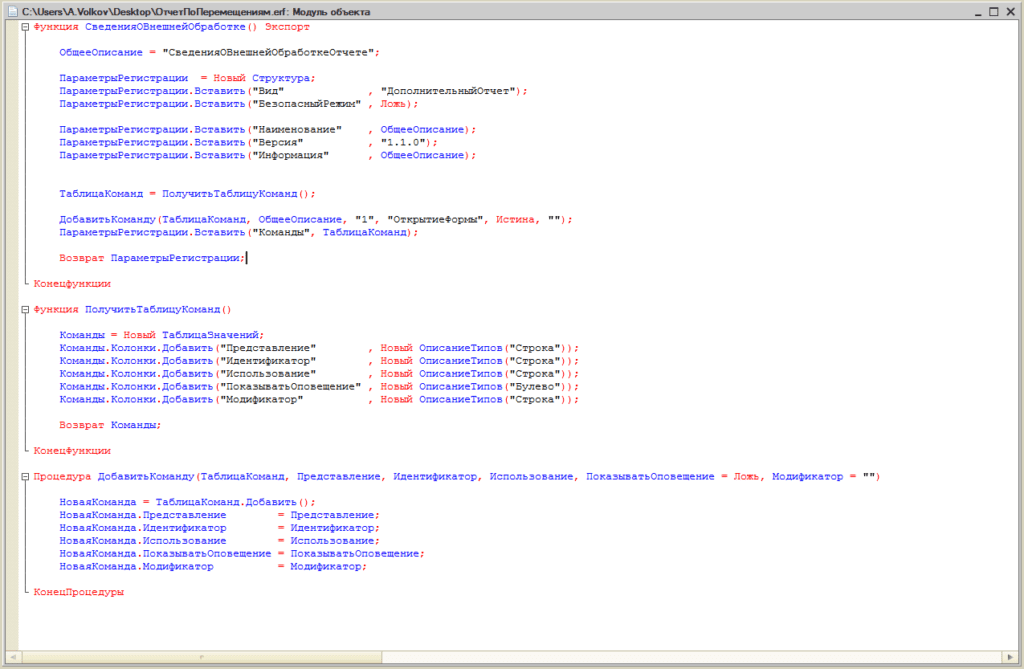
Task: Click the word Экспорт in first function
Action: pos(287,27)
